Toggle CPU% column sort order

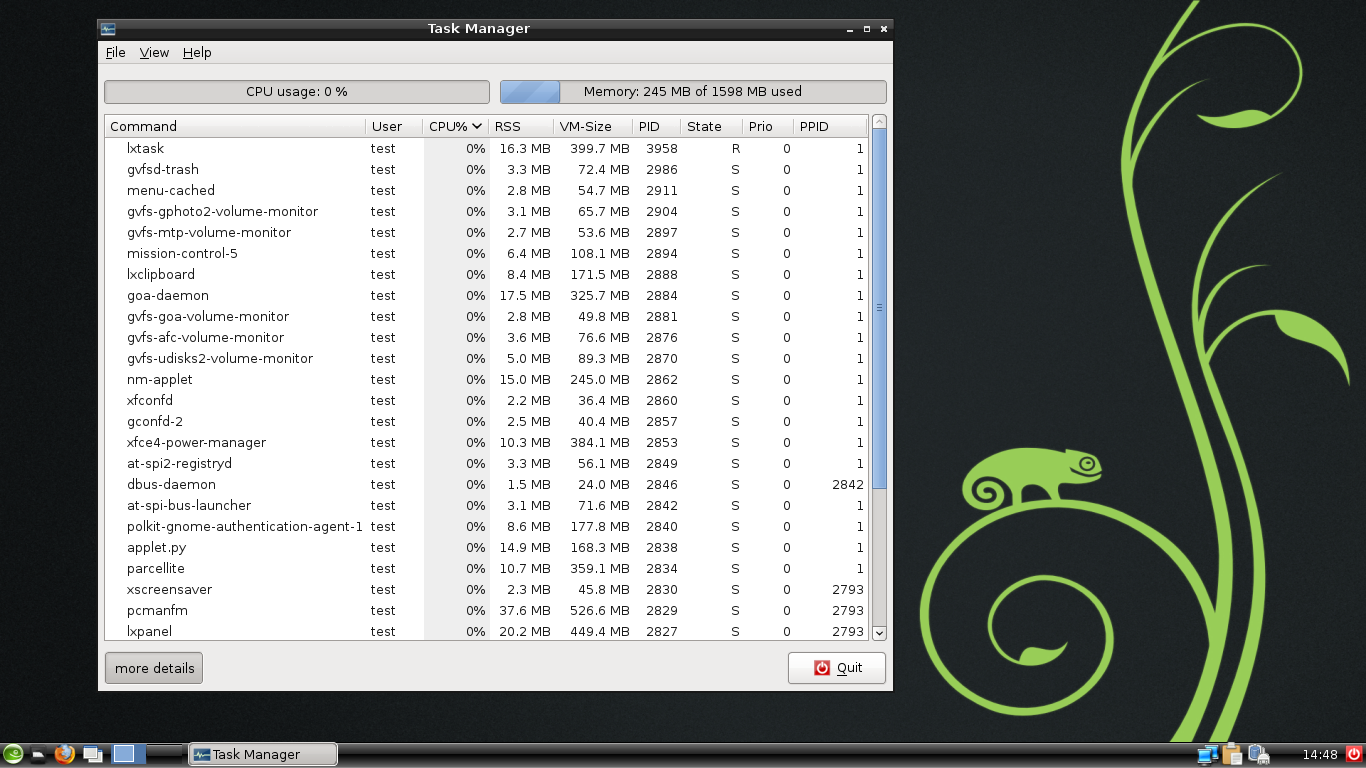pos(456,126)
